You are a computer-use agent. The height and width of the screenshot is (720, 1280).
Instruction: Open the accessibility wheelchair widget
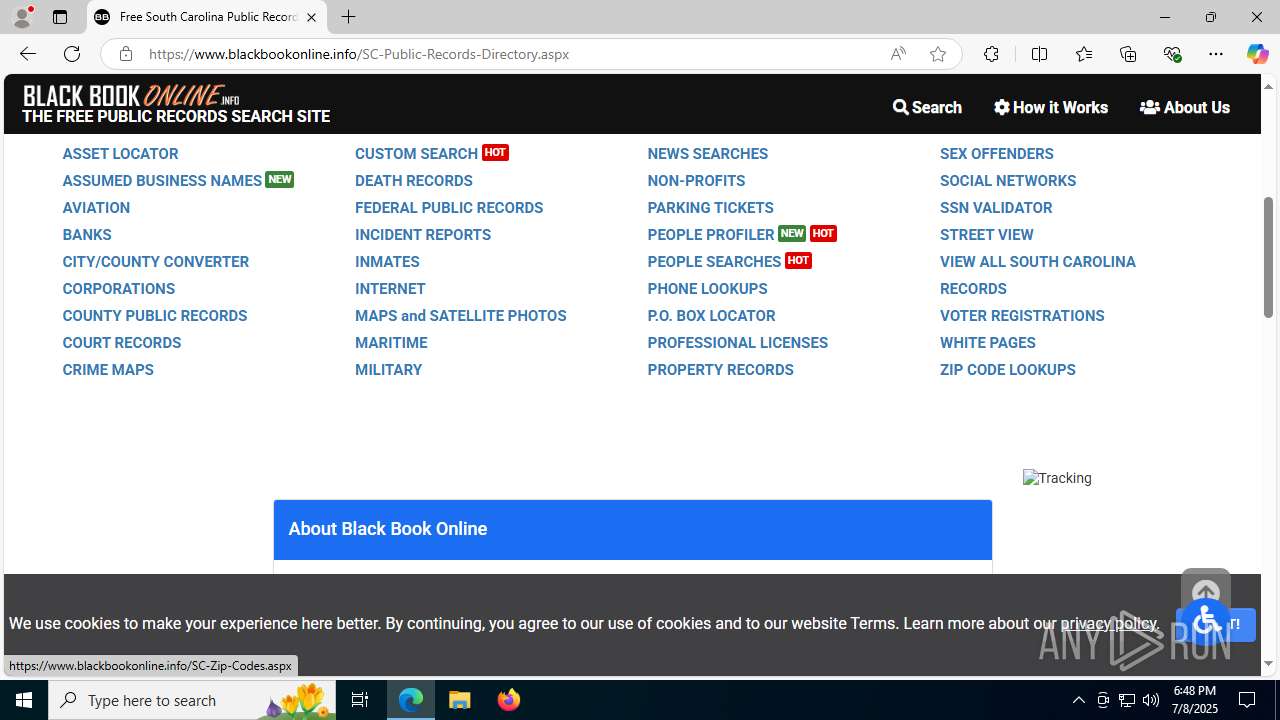click(x=1207, y=621)
